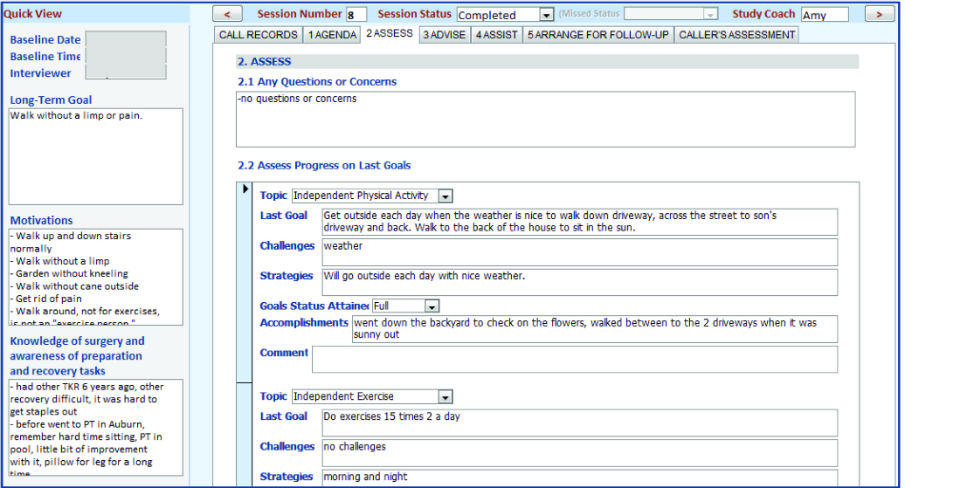
Task: Go to the 4 Assist tab
Action: click(x=496, y=35)
